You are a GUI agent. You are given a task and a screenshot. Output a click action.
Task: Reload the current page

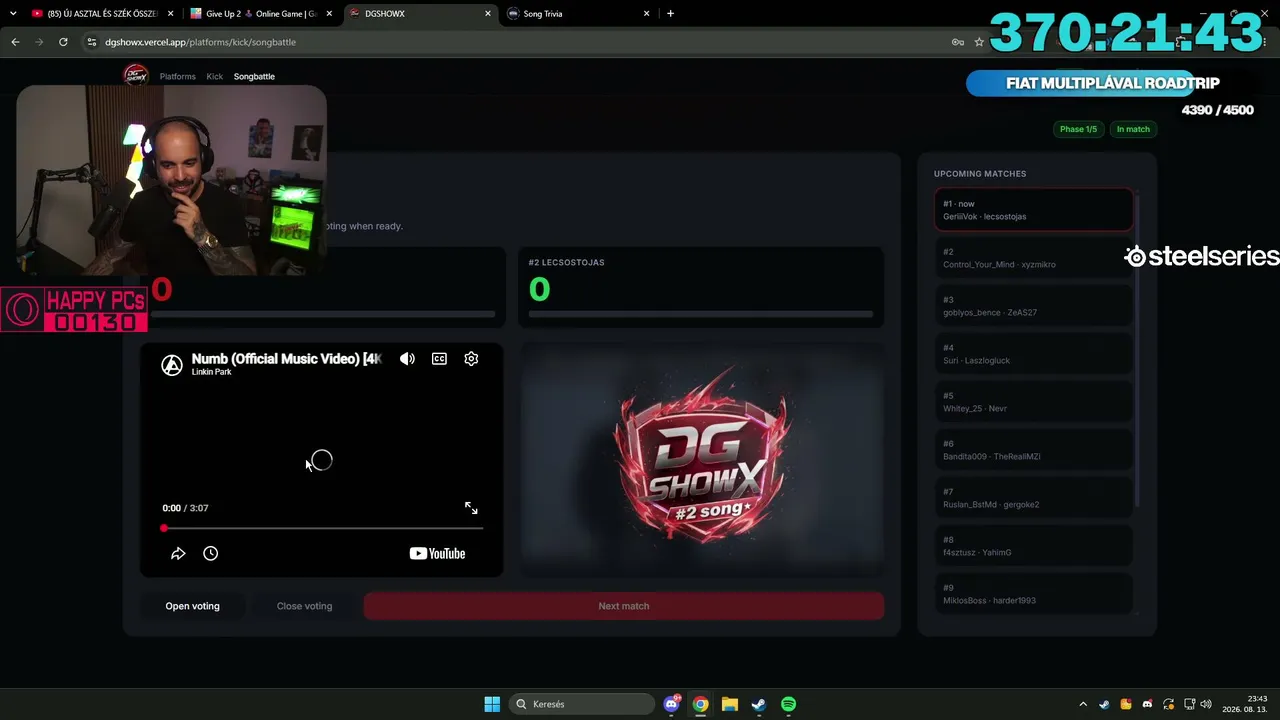(x=63, y=42)
